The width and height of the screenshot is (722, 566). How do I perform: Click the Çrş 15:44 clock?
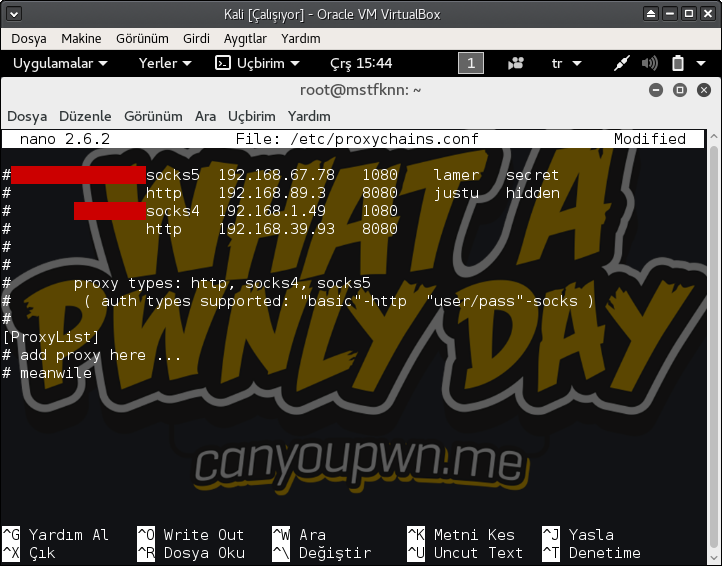pos(360,63)
